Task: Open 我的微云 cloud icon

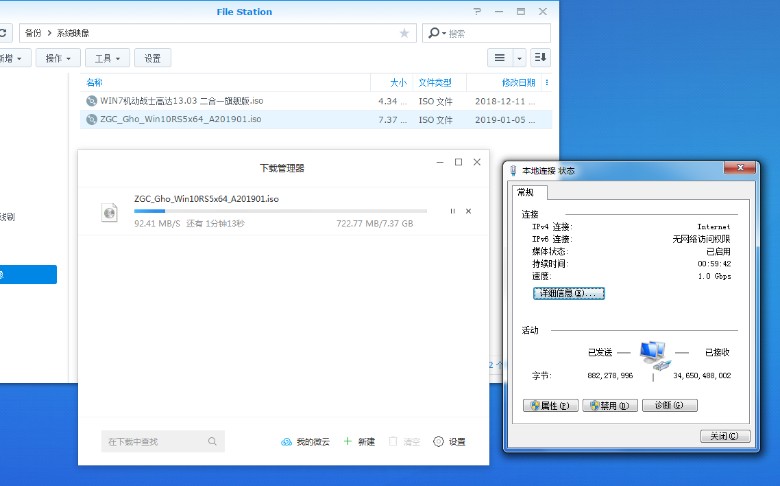Action: click(x=286, y=441)
